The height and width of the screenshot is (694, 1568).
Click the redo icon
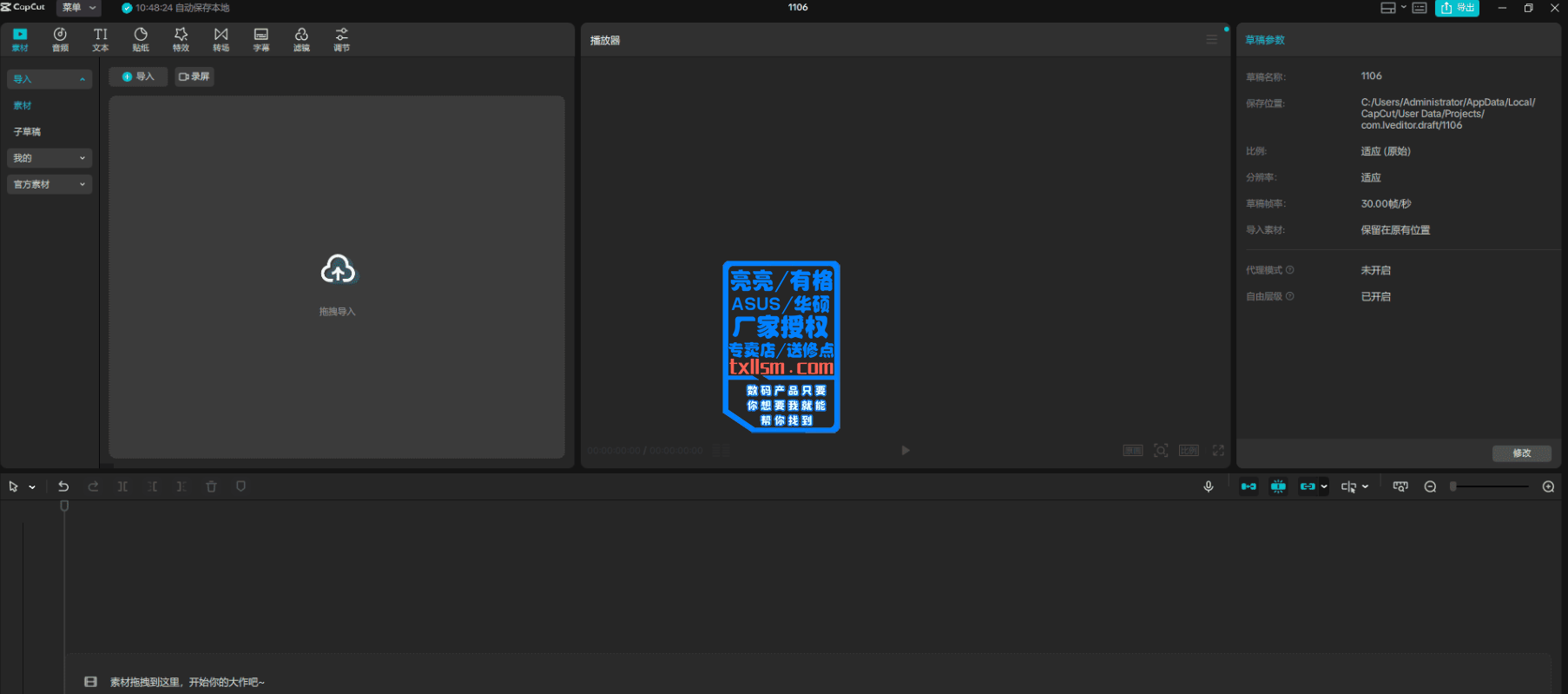coord(93,486)
